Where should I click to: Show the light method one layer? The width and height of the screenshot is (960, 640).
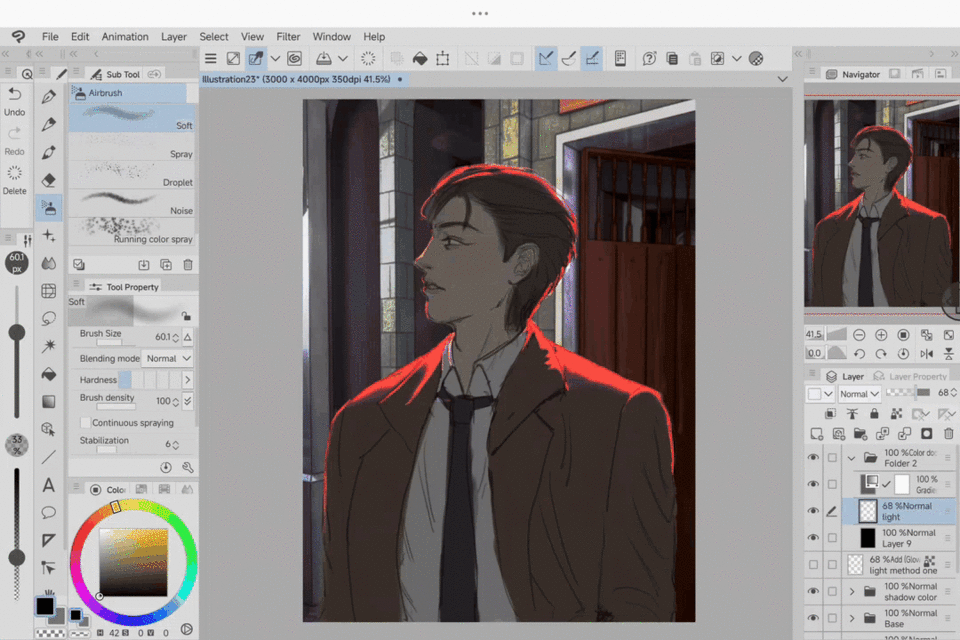tap(813, 565)
